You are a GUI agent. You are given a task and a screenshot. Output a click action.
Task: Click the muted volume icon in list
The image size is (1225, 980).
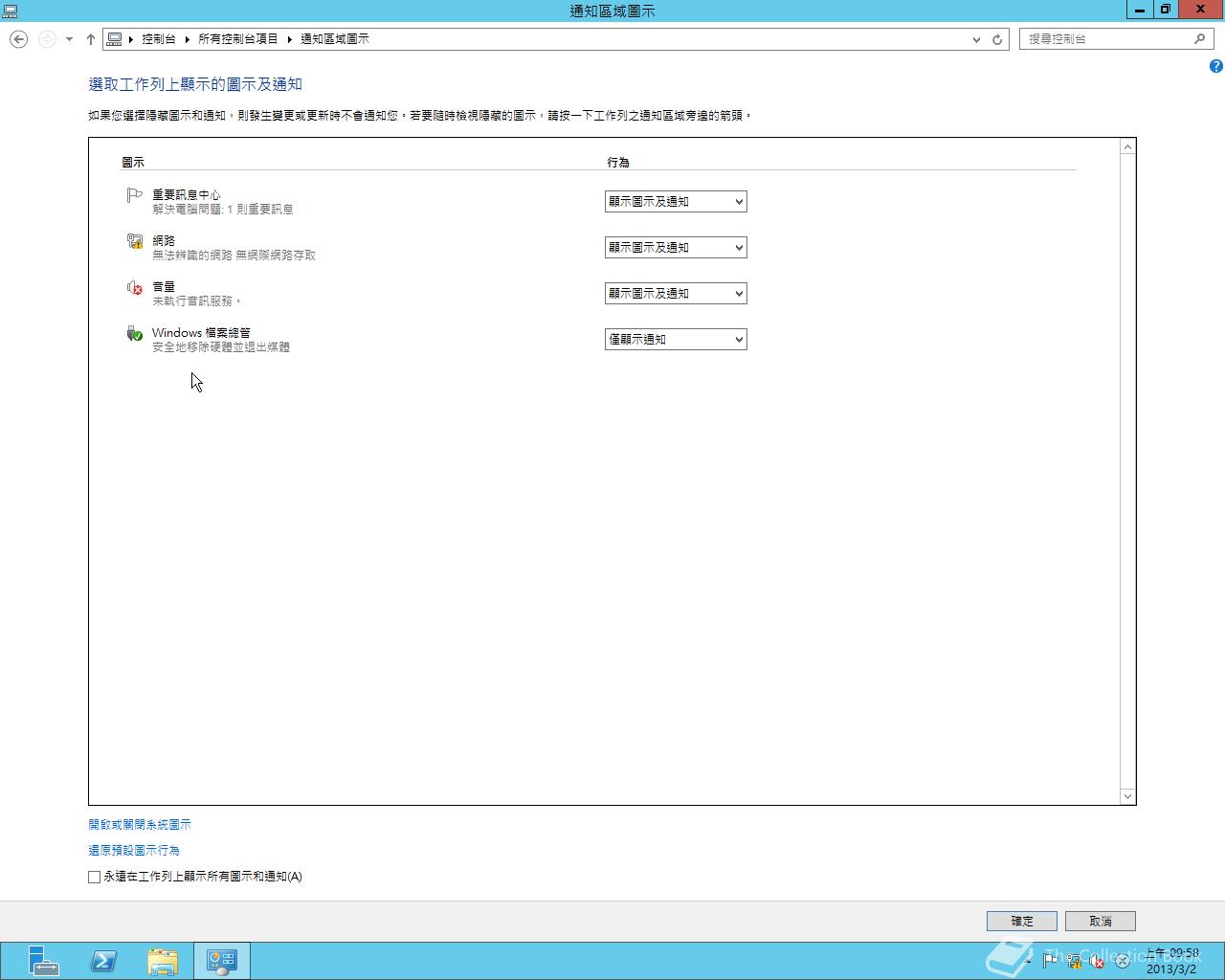[134, 287]
